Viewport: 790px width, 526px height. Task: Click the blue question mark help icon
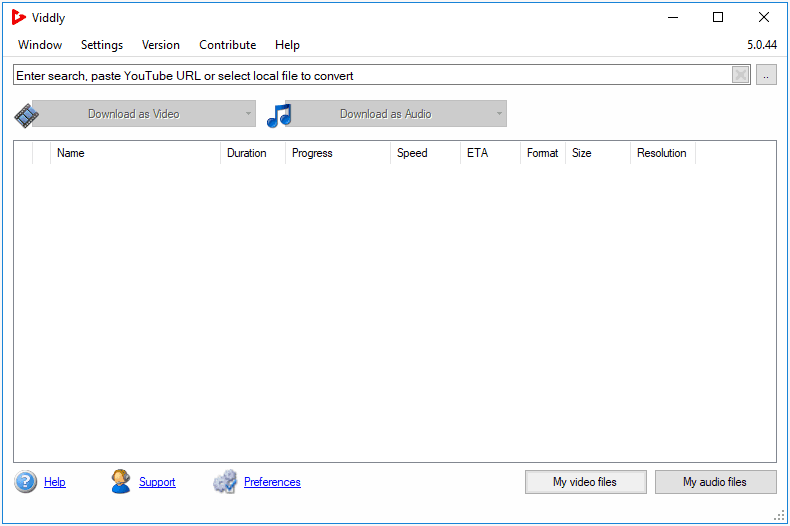pos(25,482)
